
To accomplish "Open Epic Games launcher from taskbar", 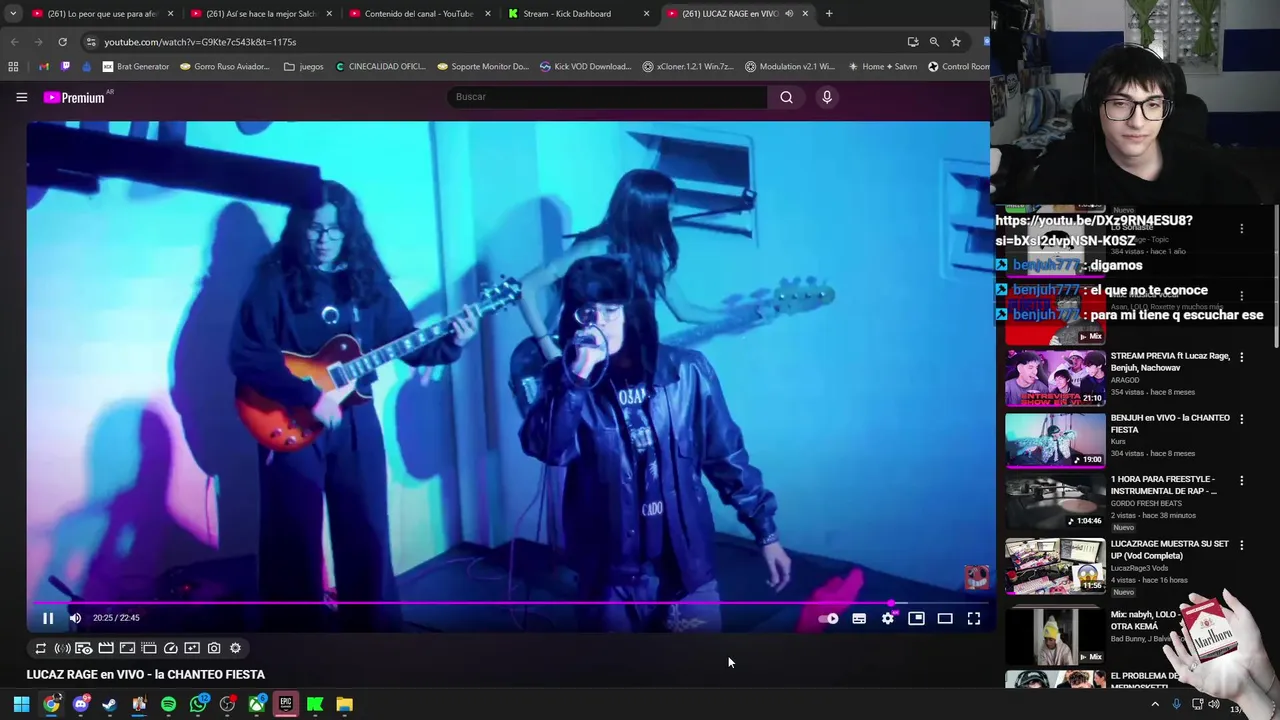I will click(x=286, y=704).
